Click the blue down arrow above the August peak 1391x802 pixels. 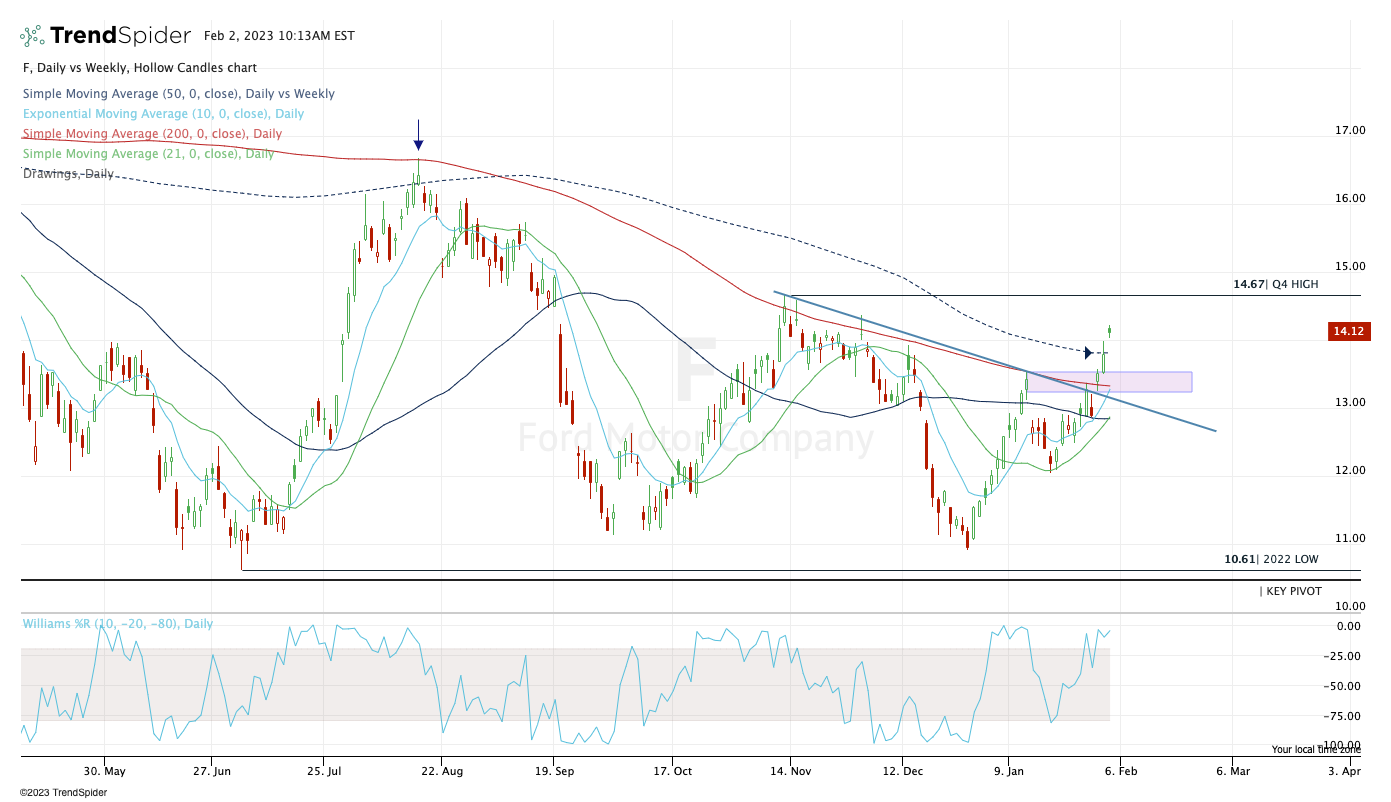418,135
